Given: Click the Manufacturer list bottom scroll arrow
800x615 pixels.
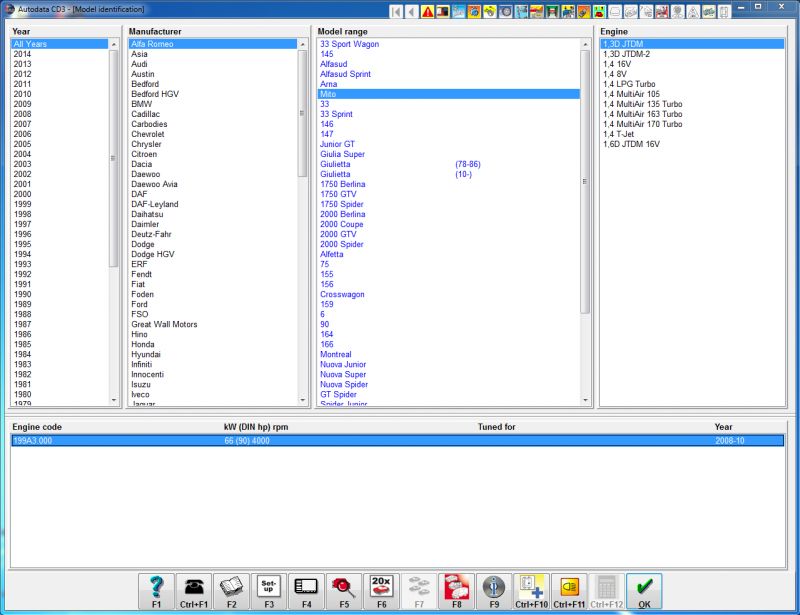Looking at the screenshot, I should click(x=303, y=401).
